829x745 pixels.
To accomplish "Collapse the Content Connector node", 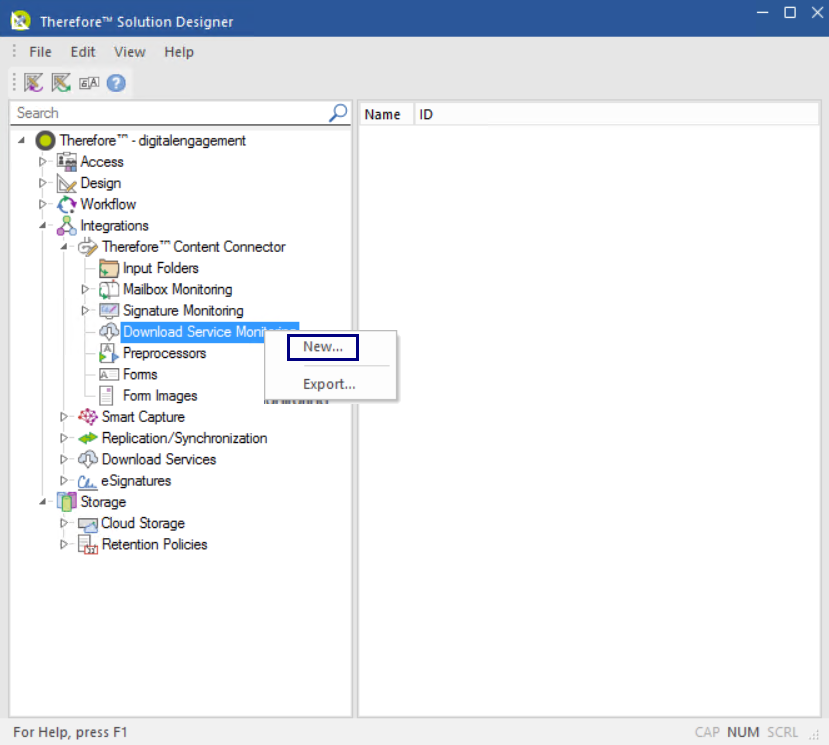I will pyautogui.click(x=63, y=247).
